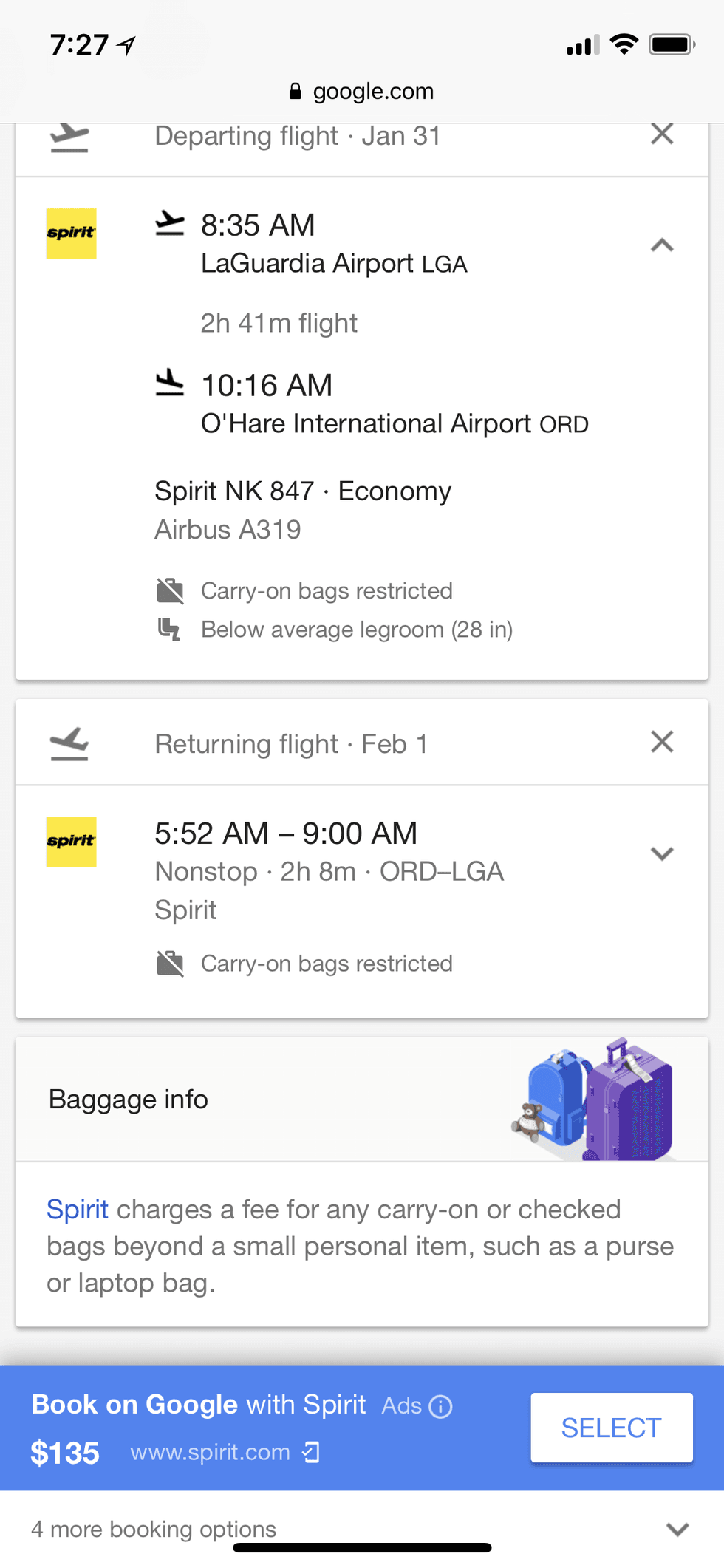Image resolution: width=724 pixels, height=1568 pixels.
Task: Collapse the 8:35 AM departing flight details
Action: tap(661, 245)
